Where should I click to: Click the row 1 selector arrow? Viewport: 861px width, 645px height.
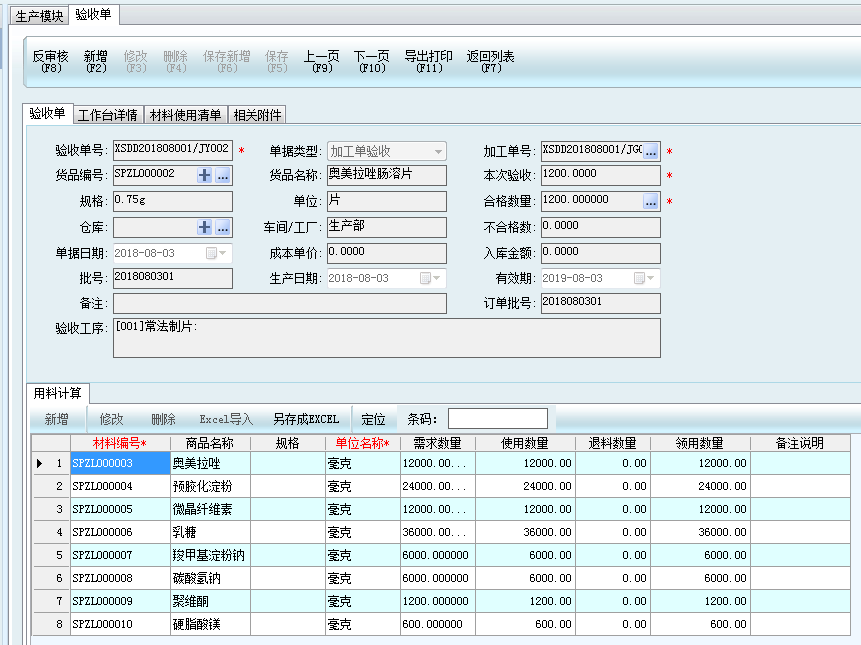tap(40, 463)
